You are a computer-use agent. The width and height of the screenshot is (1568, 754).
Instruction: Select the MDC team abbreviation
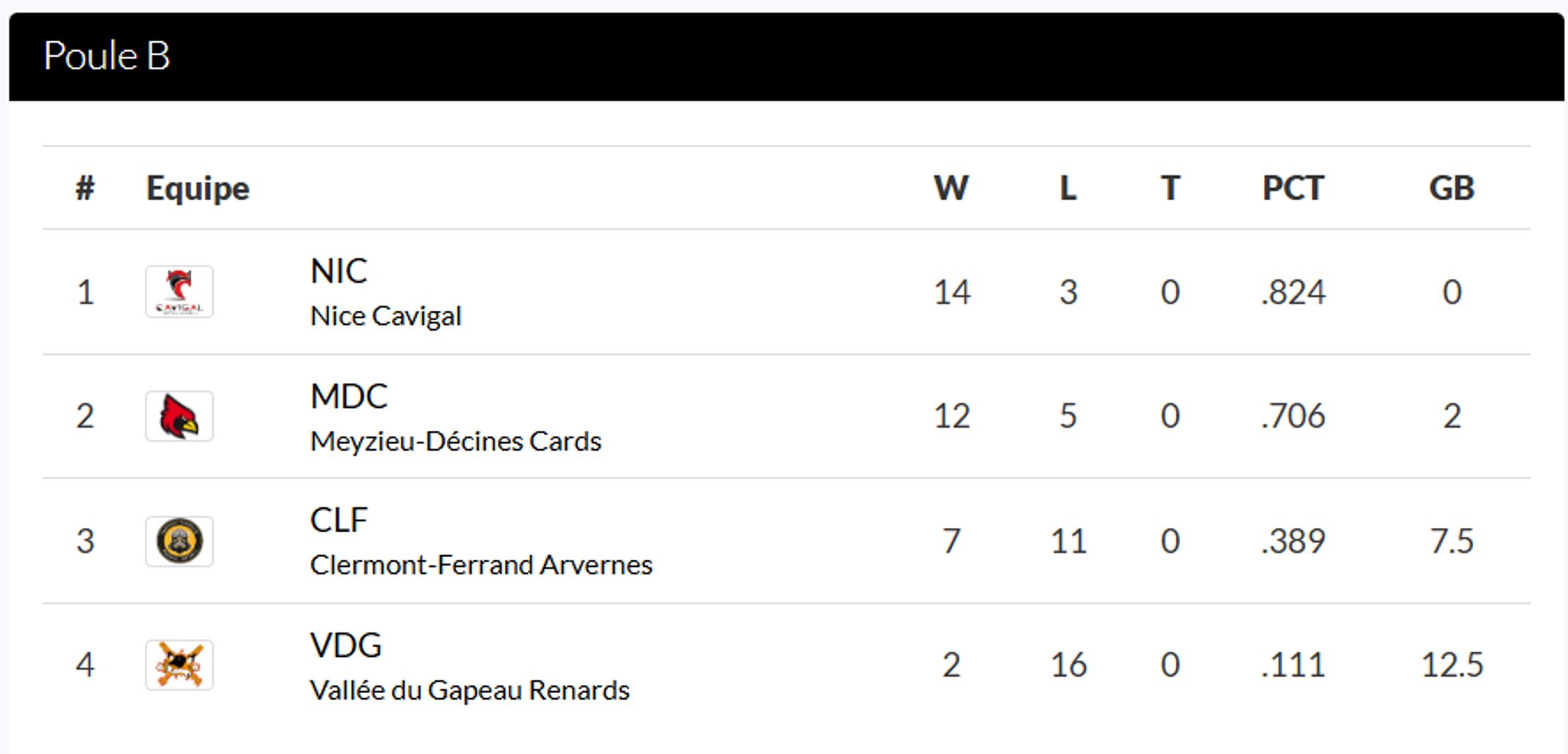(349, 396)
